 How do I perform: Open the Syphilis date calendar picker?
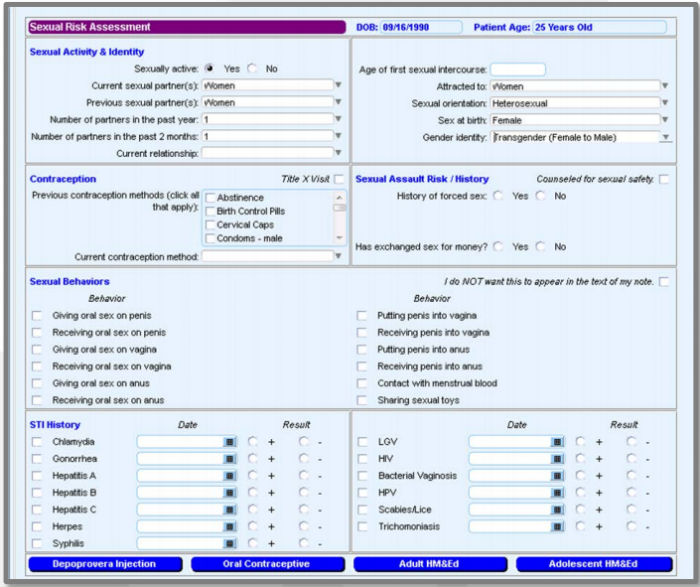[229, 544]
